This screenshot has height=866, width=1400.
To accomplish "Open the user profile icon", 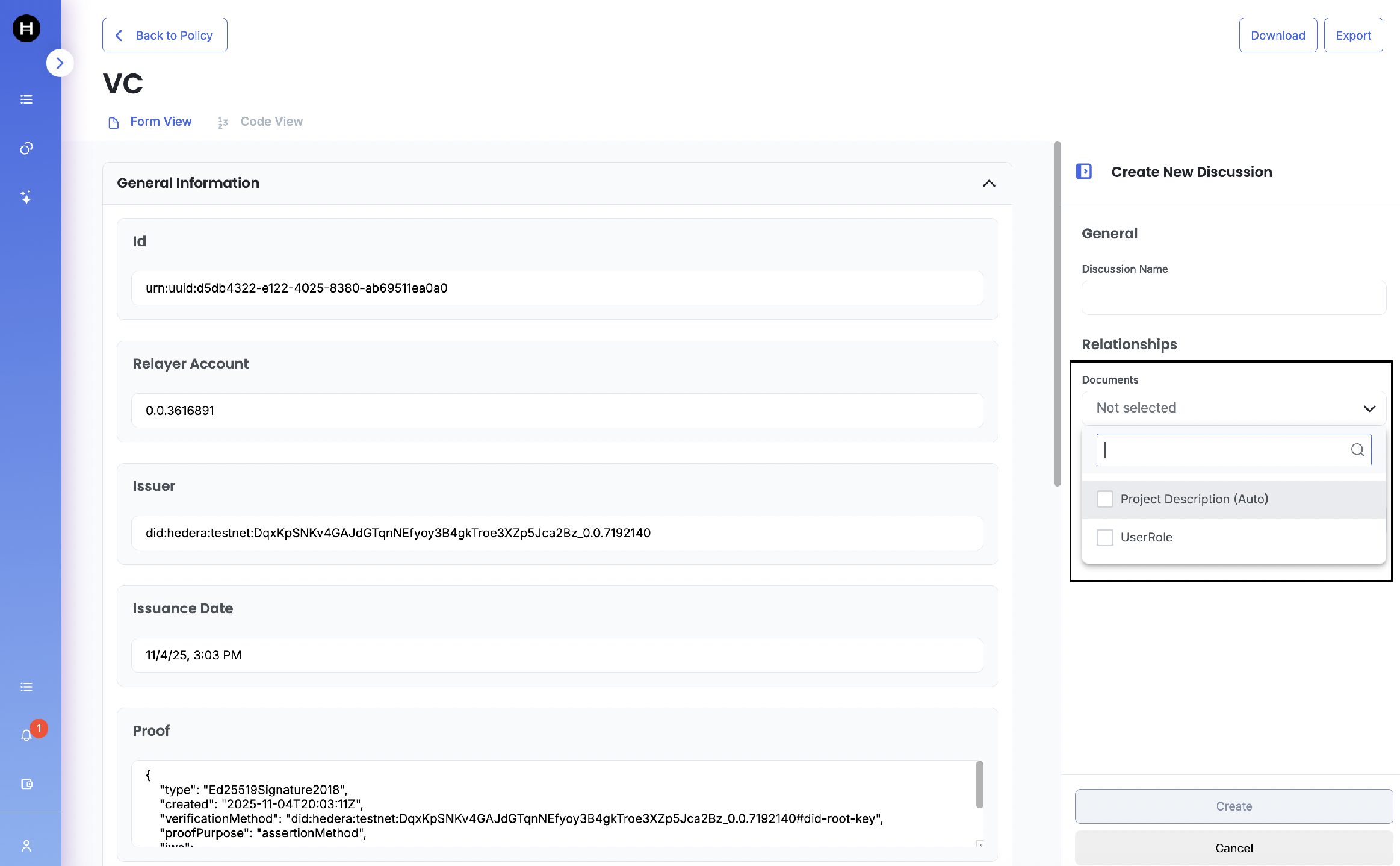I will coord(26,846).
